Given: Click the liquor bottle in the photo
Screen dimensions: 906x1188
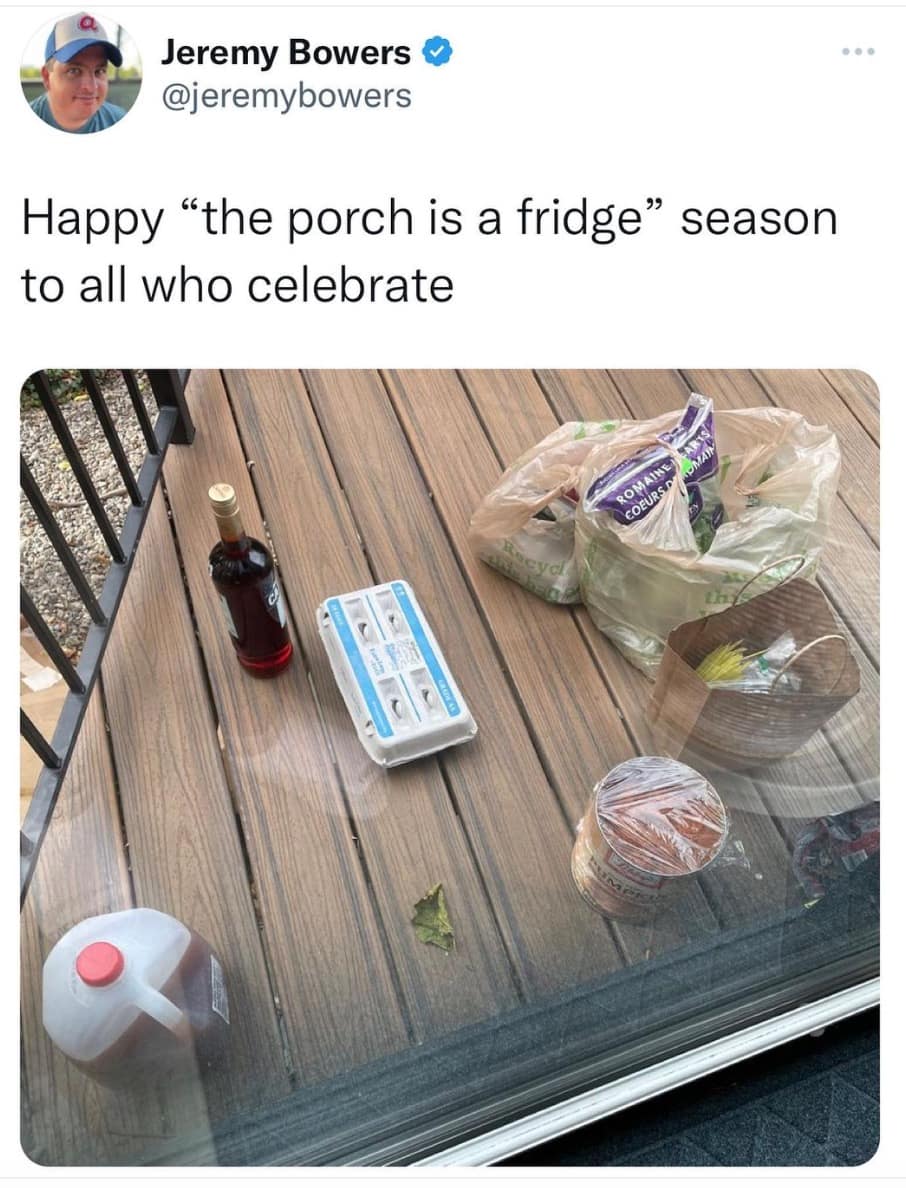Looking at the screenshot, I should [248, 581].
